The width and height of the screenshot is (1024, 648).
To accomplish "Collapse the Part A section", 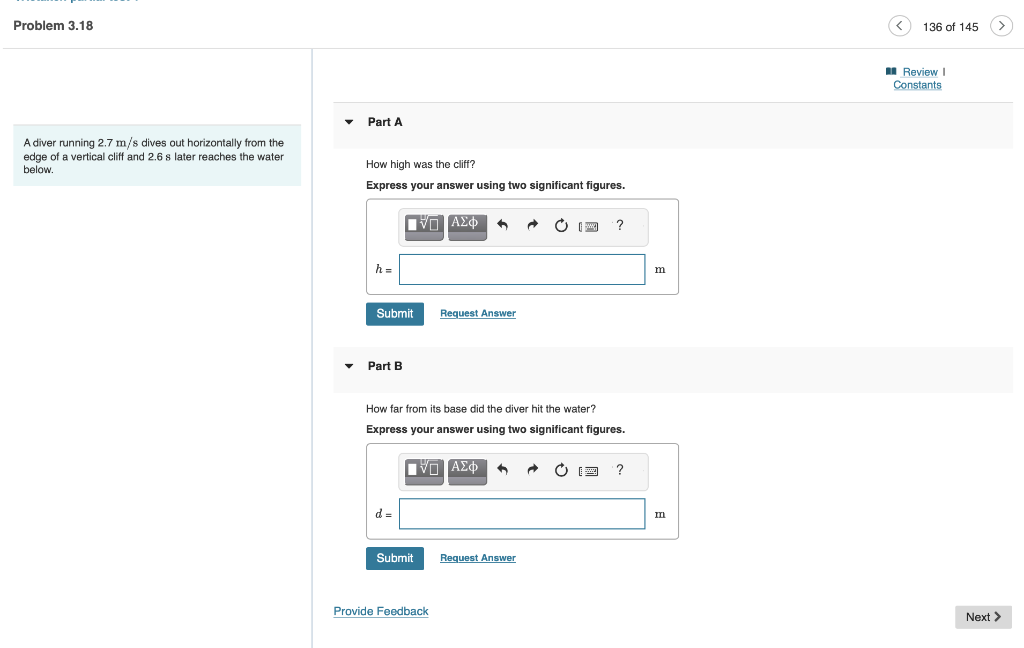I will [349, 122].
